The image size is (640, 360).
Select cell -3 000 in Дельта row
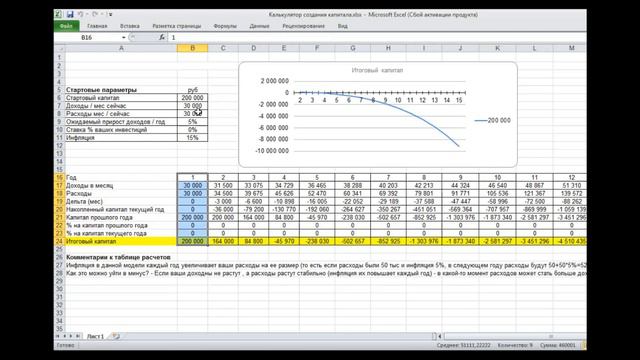click(223, 201)
